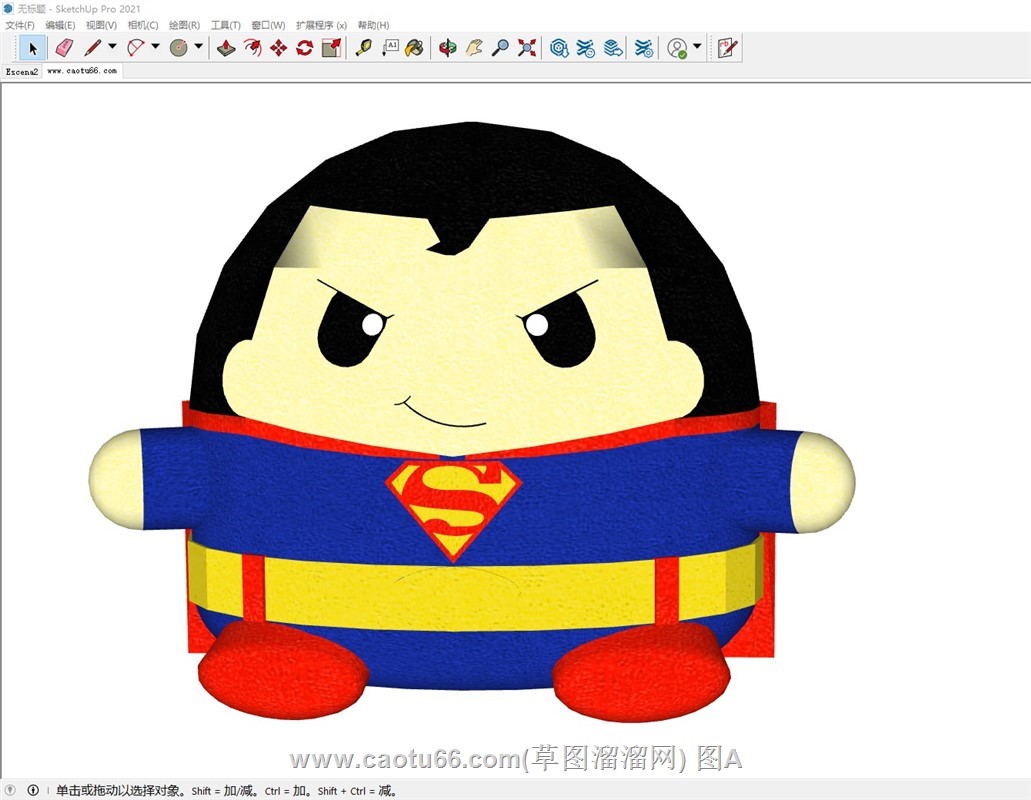Viewport: 1031px width, 800px height.
Task: Open the 文件(F) menu
Action: point(20,25)
